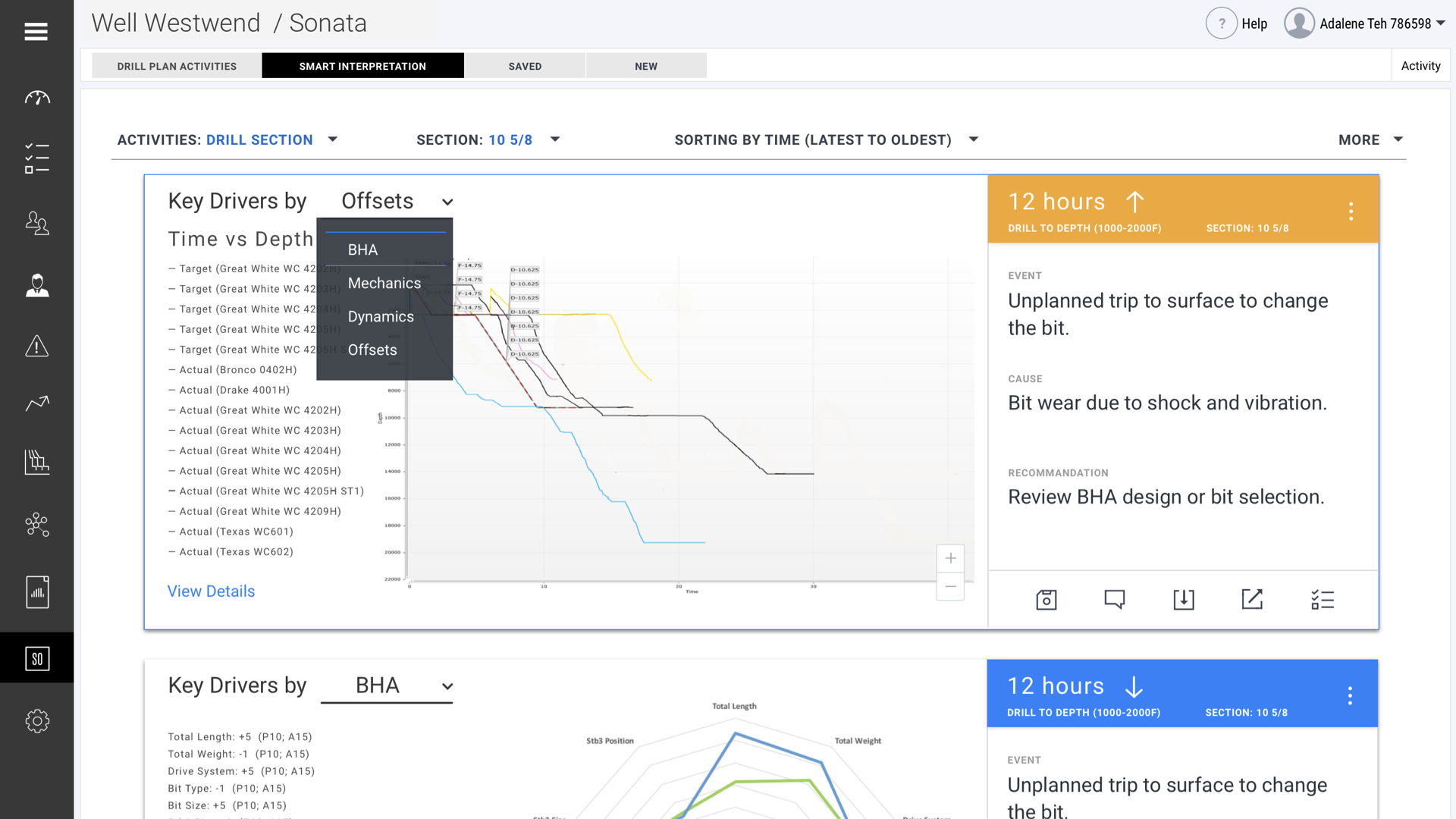Click the View Details link
This screenshot has width=1456, height=819.
tap(211, 591)
